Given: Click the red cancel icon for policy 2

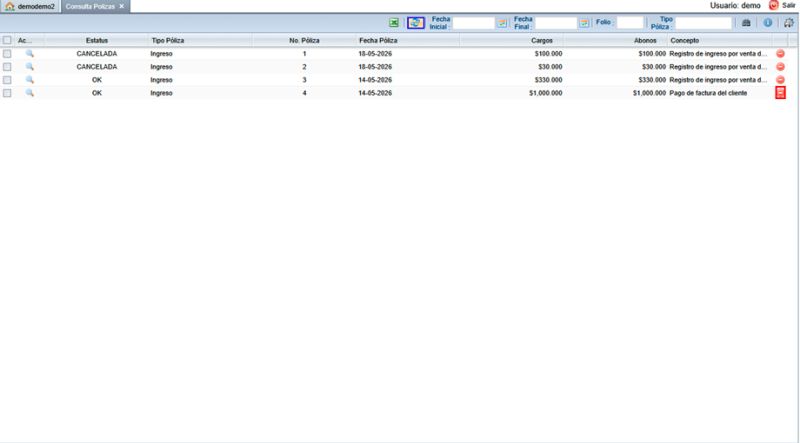Looking at the screenshot, I should [780, 67].
